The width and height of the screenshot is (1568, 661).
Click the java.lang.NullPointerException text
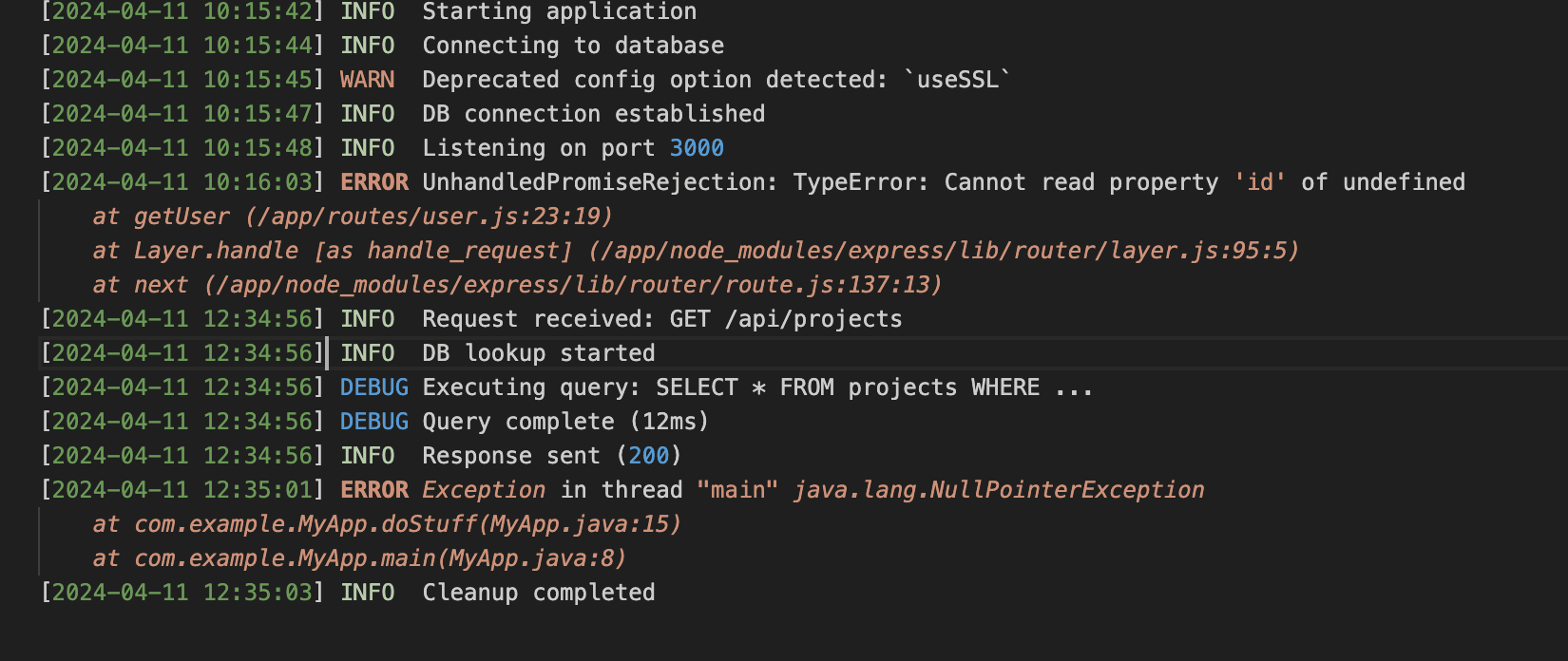(999, 490)
